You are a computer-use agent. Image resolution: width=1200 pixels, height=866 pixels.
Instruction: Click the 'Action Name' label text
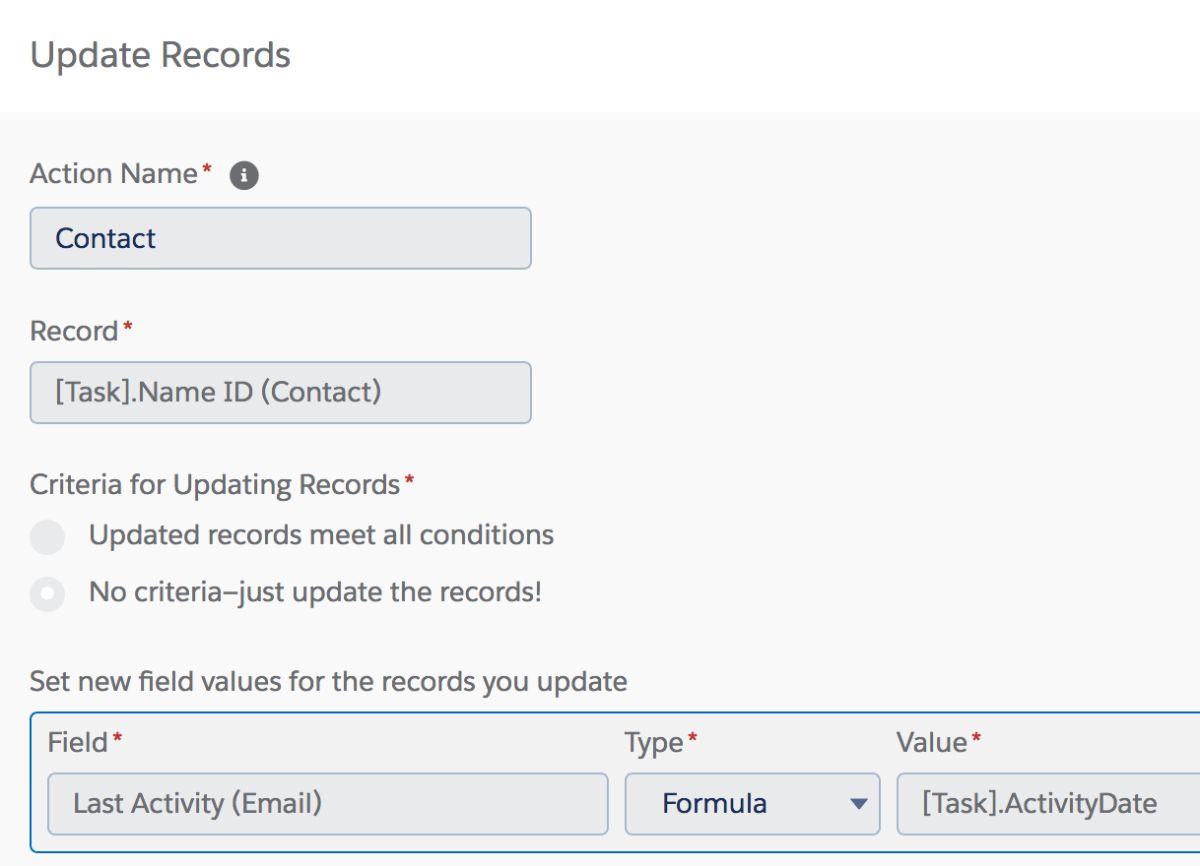114,174
